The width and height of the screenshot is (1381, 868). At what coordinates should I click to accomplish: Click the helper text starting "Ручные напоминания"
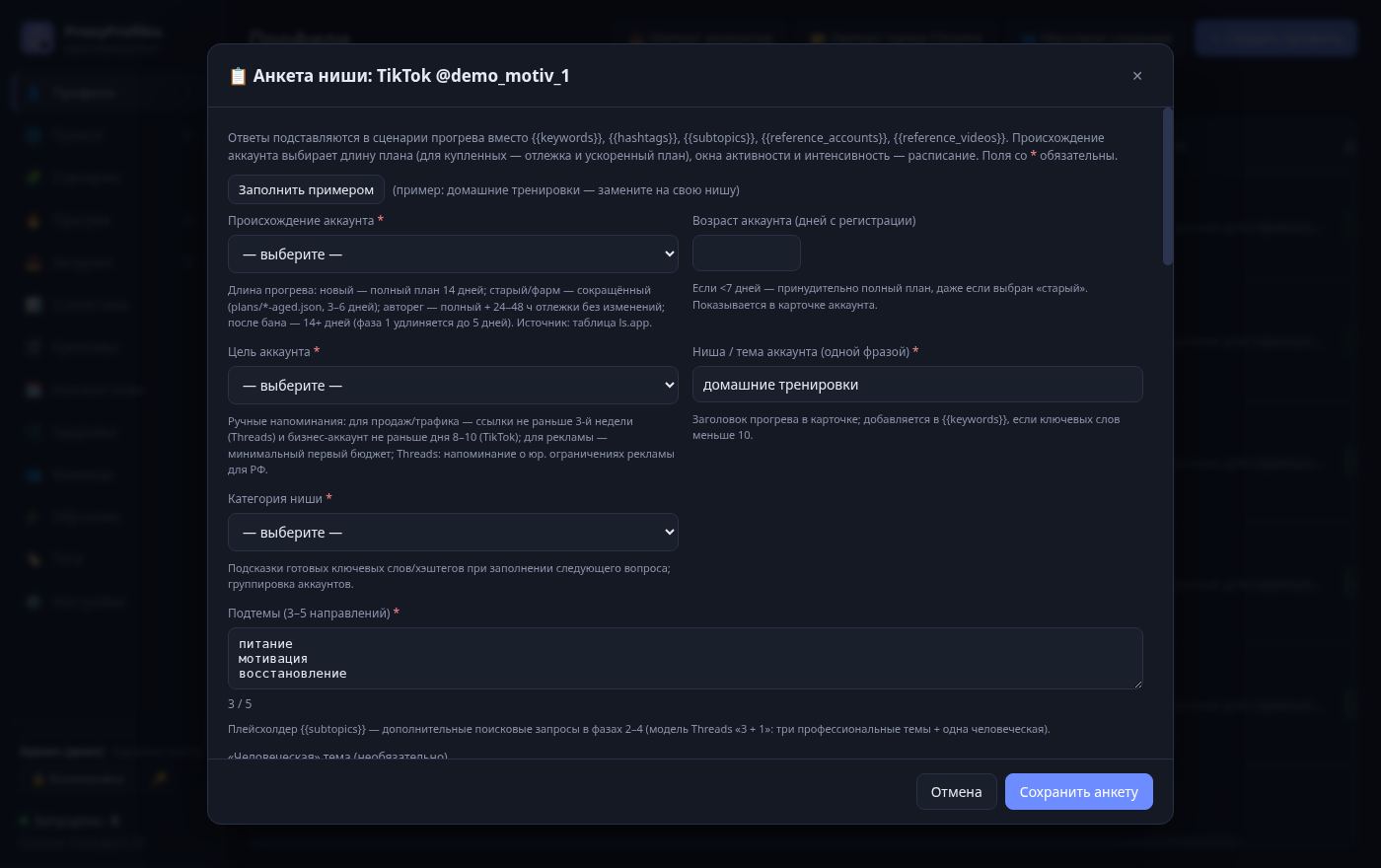click(x=452, y=445)
